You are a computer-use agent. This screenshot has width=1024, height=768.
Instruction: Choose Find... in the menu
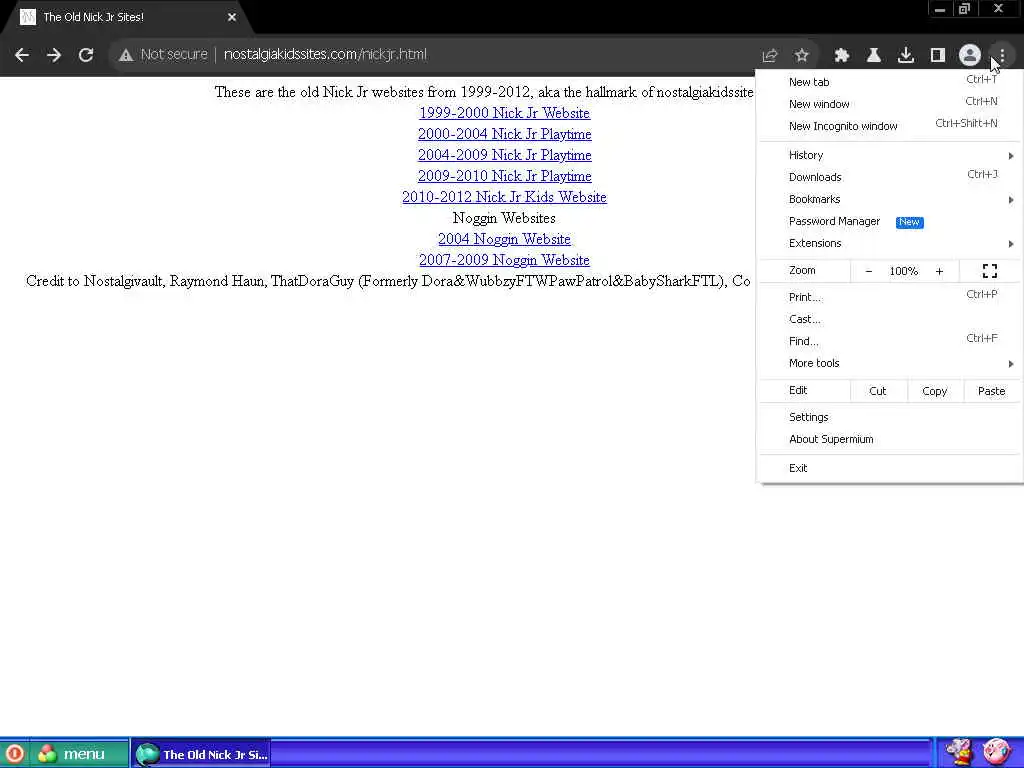coord(890,342)
